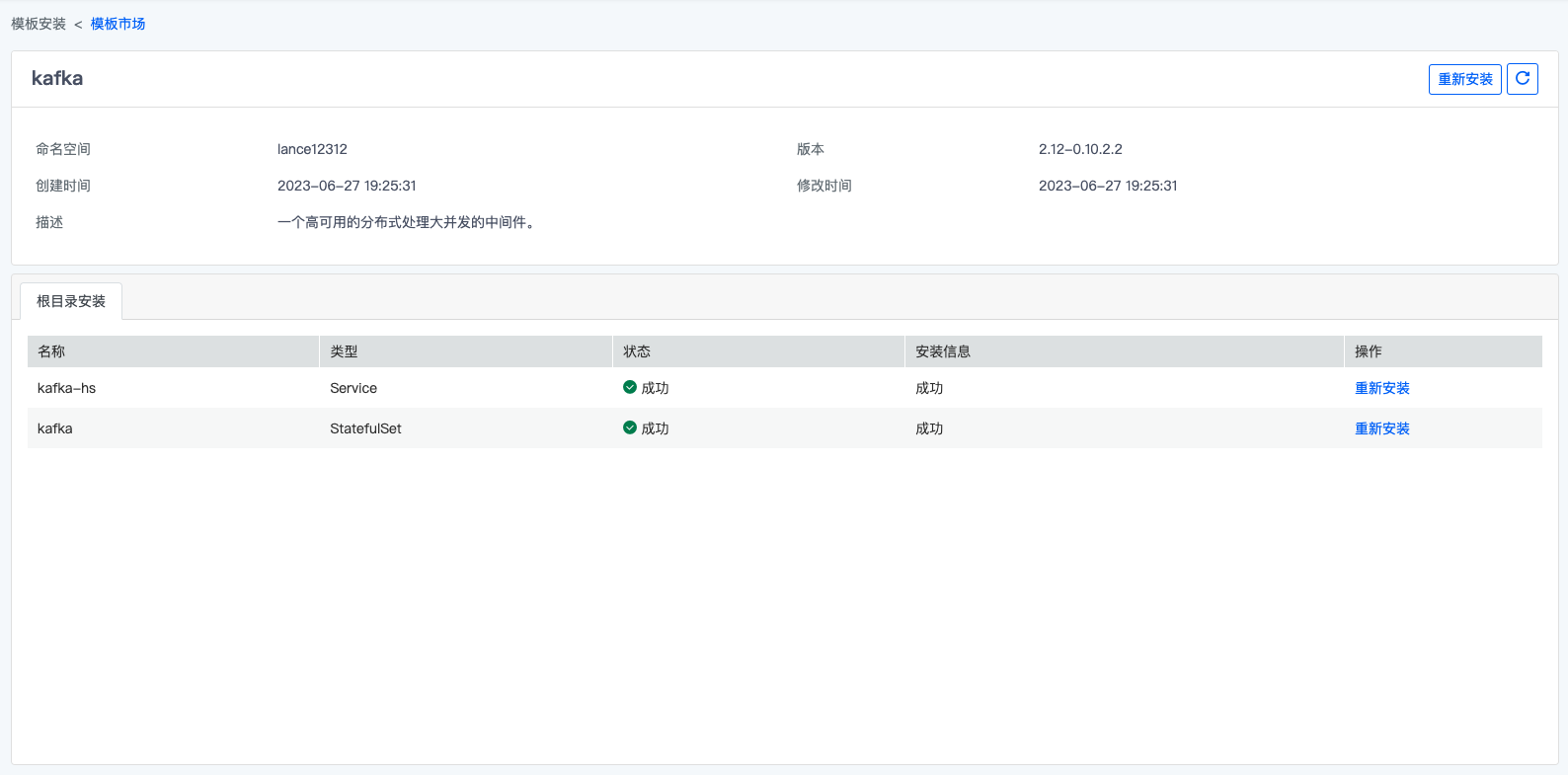Click the 创建时间 label
The height and width of the screenshot is (775, 1568).
[x=63, y=186]
